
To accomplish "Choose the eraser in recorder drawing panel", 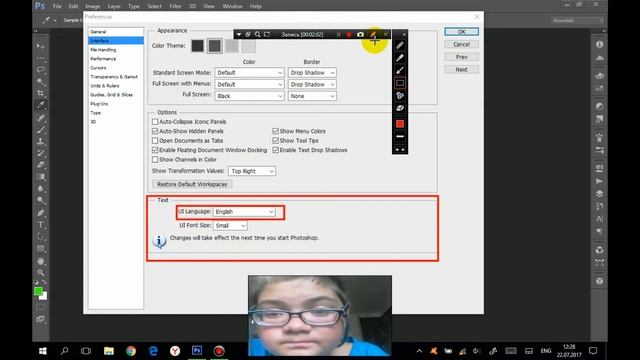I will point(400,108).
